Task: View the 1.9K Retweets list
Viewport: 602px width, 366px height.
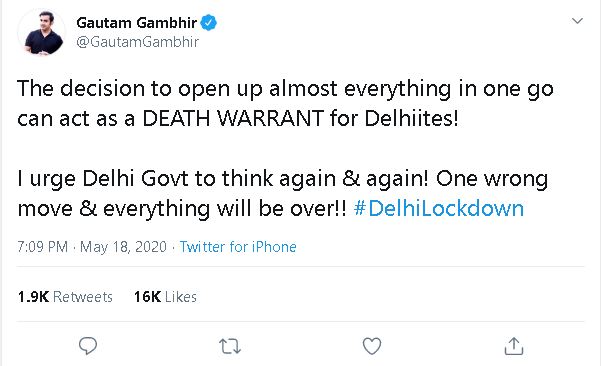Action: coord(65,296)
